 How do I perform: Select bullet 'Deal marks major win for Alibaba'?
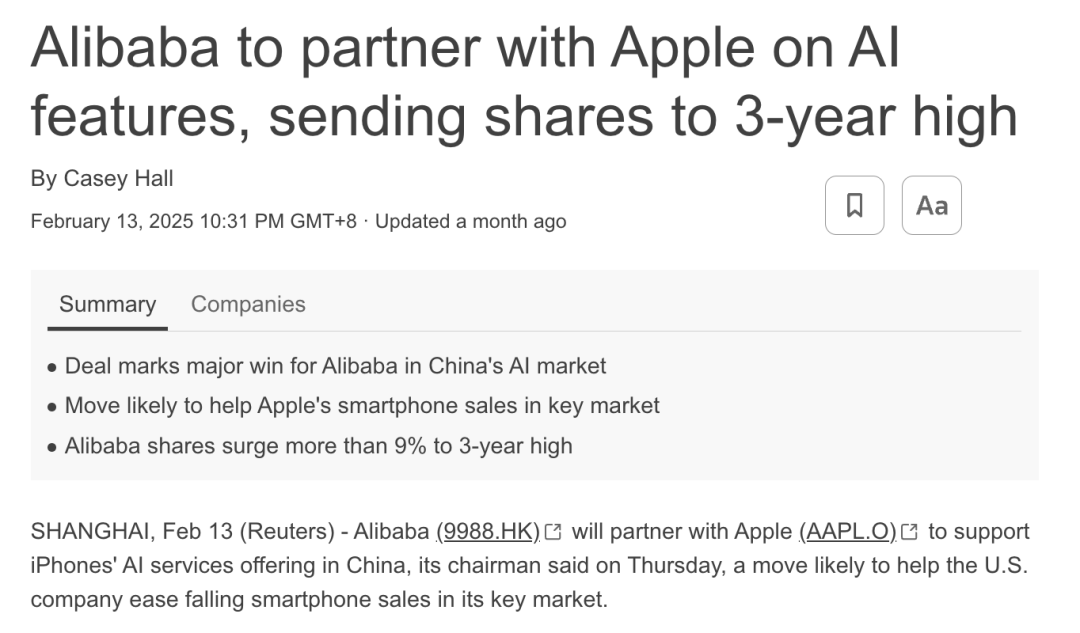click(335, 366)
